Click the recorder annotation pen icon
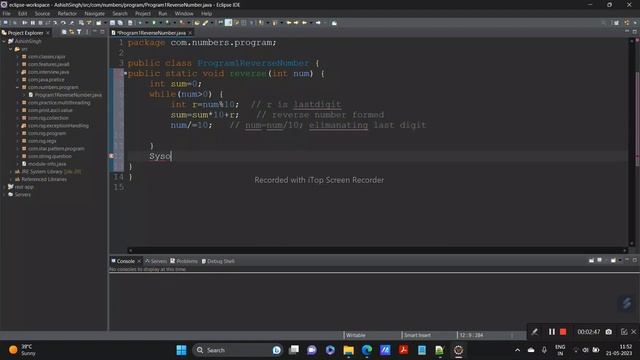This screenshot has width=640, height=360. (x=534, y=332)
